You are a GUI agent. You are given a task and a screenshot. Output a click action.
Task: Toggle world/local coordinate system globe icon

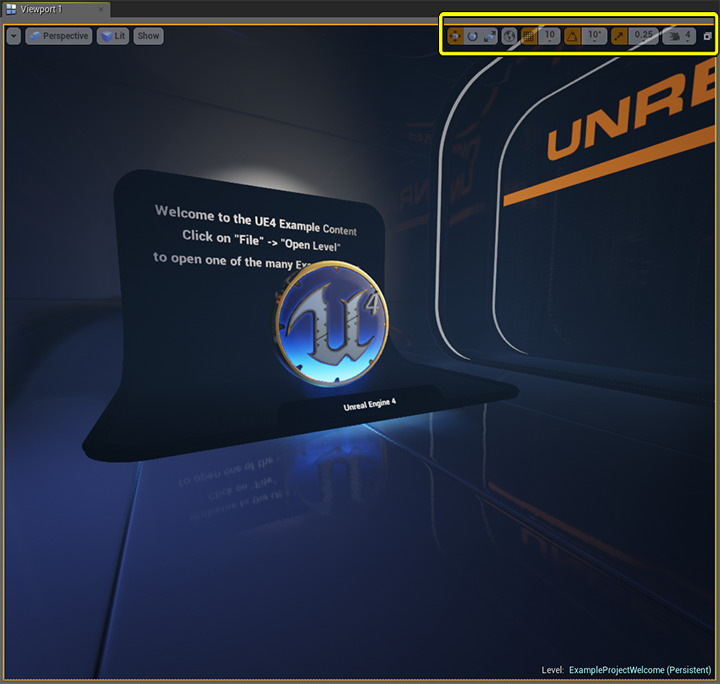coord(509,36)
